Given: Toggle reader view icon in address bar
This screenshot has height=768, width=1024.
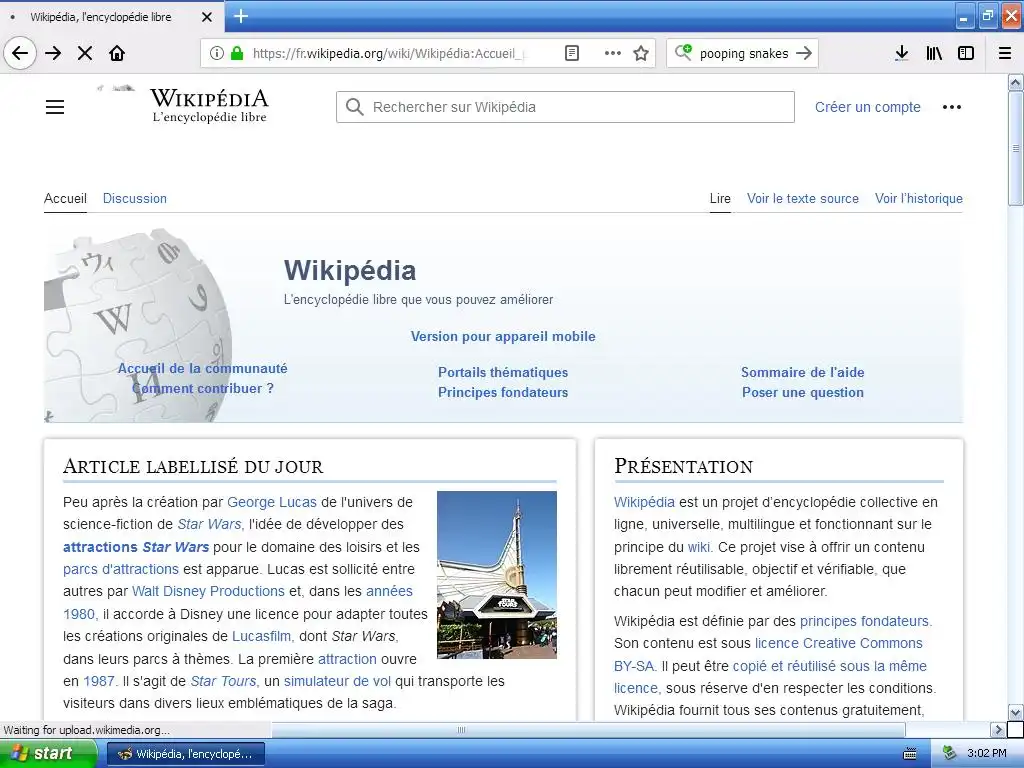Looking at the screenshot, I should (x=571, y=53).
